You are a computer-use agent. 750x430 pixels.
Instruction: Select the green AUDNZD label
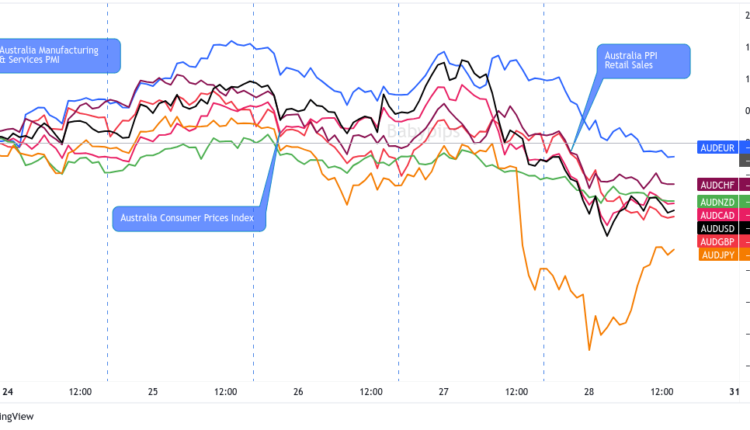(x=716, y=201)
